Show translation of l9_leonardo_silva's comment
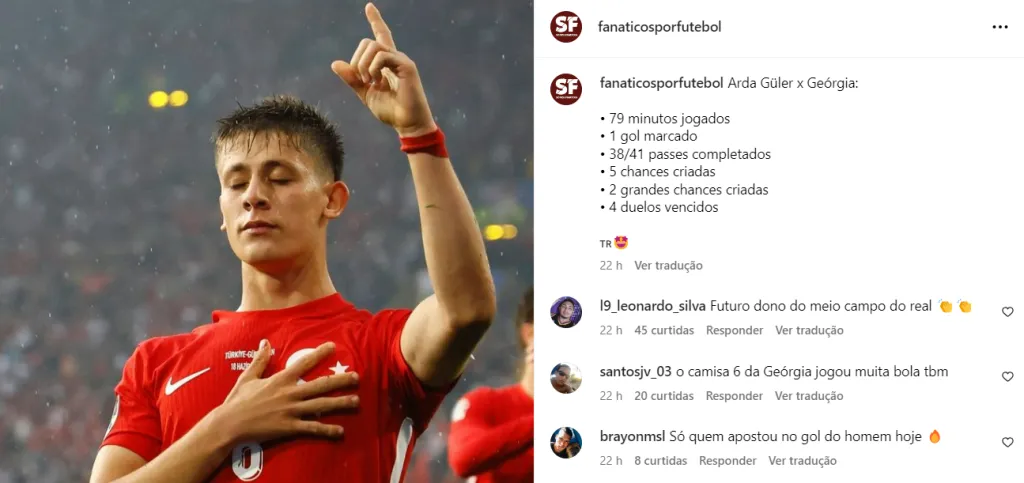This screenshot has height=483, width=1024. tap(809, 330)
